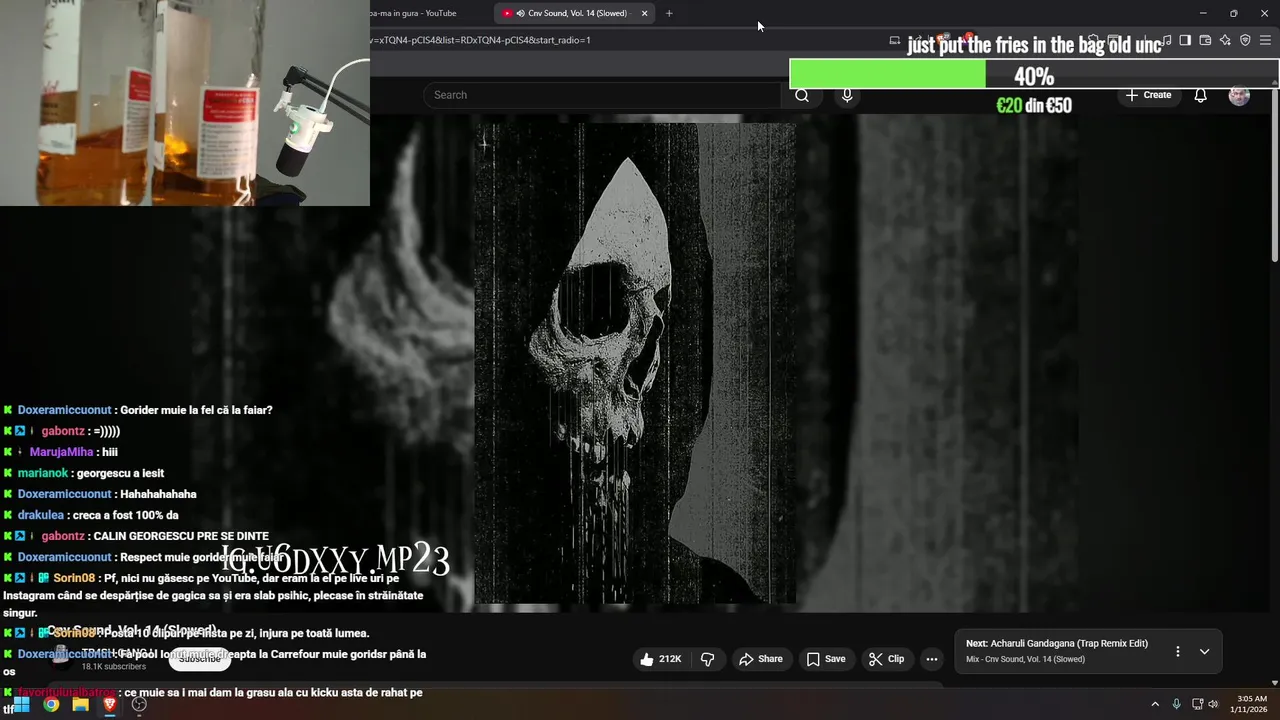Open Chrome from the taskbar
1280x720 pixels.
pyautogui.click(x=51, y=704)
